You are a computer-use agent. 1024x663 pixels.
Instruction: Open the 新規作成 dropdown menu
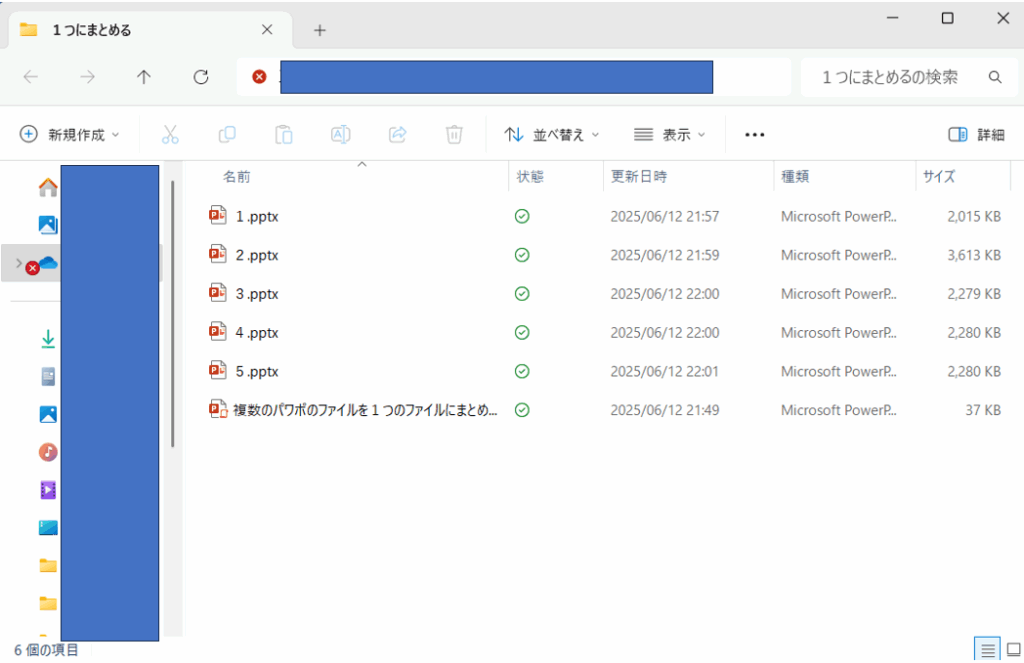pyautogui.click(x=70, y=134)
